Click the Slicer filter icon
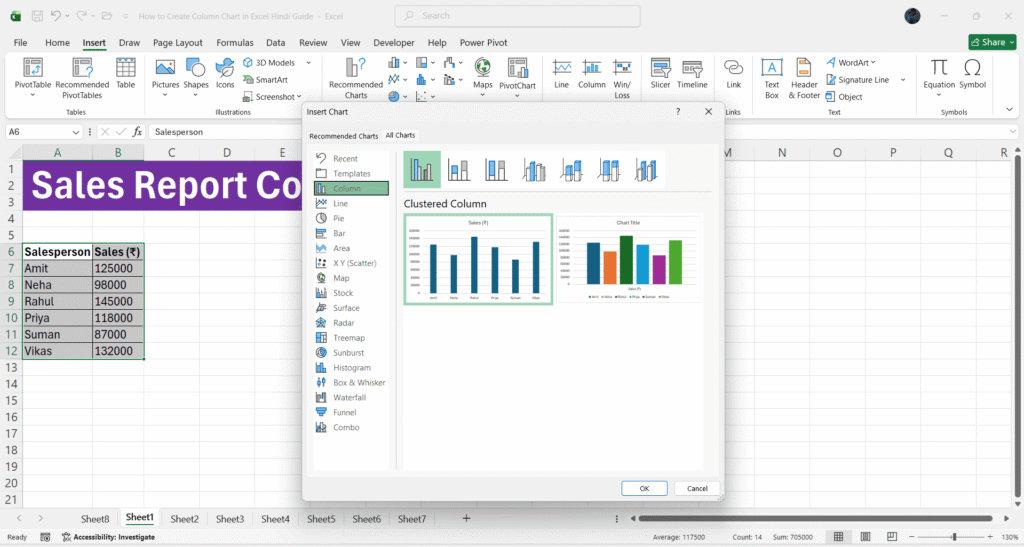Image resolution: width=1024 pixels, height=547 pixels. (660, 73)
